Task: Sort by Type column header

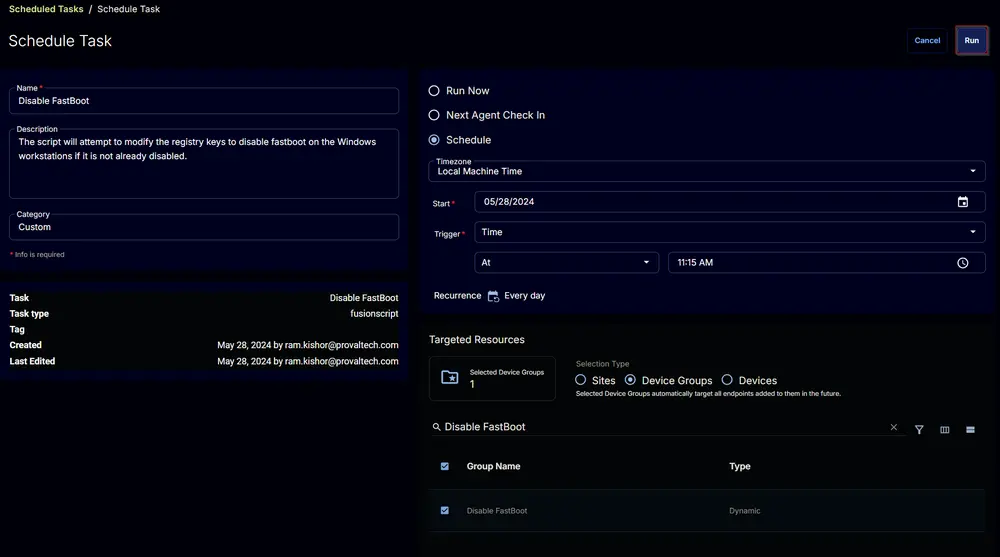Action: [x=740, y=466]
